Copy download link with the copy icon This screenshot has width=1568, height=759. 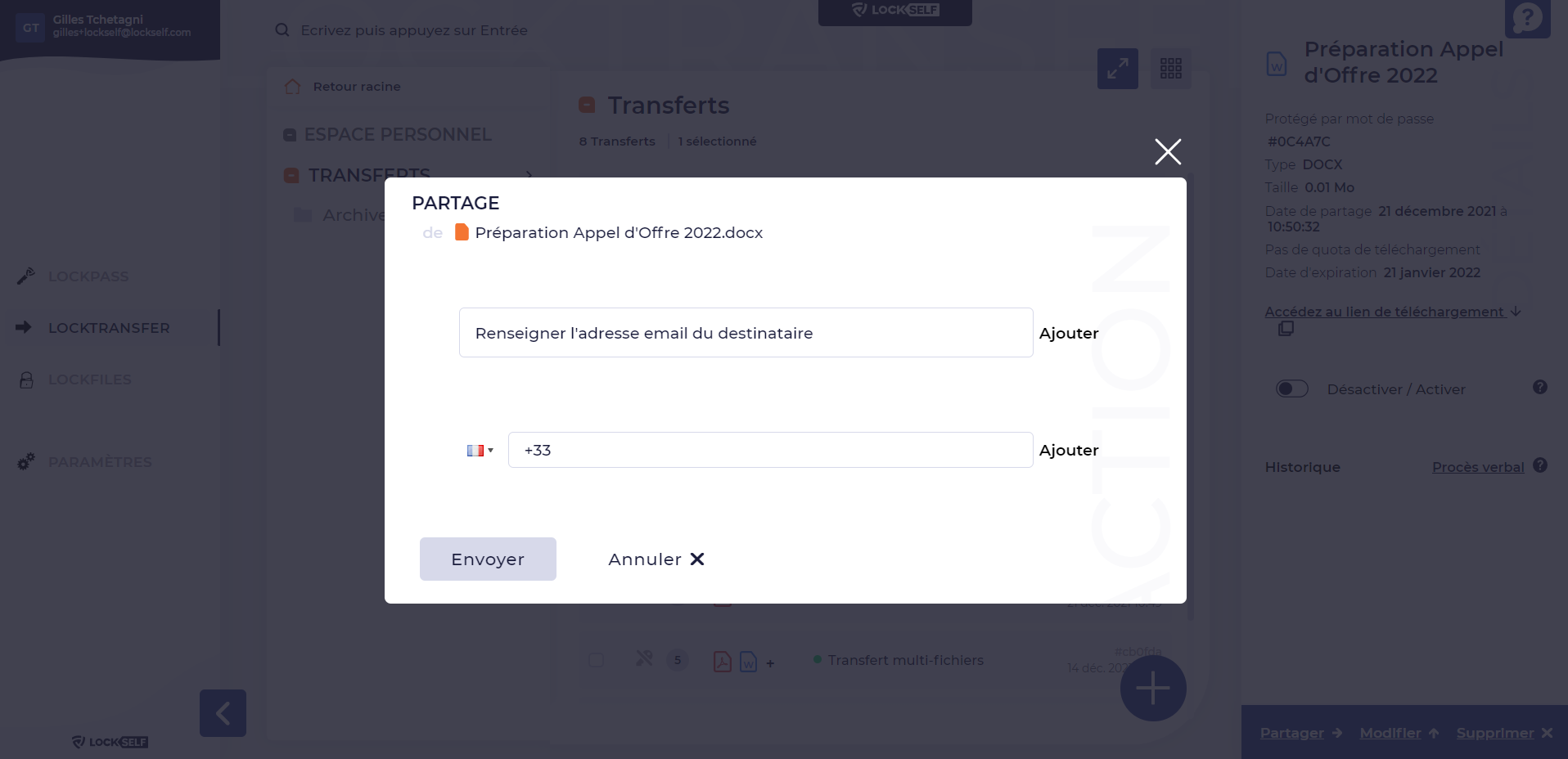click(1286, 329)
